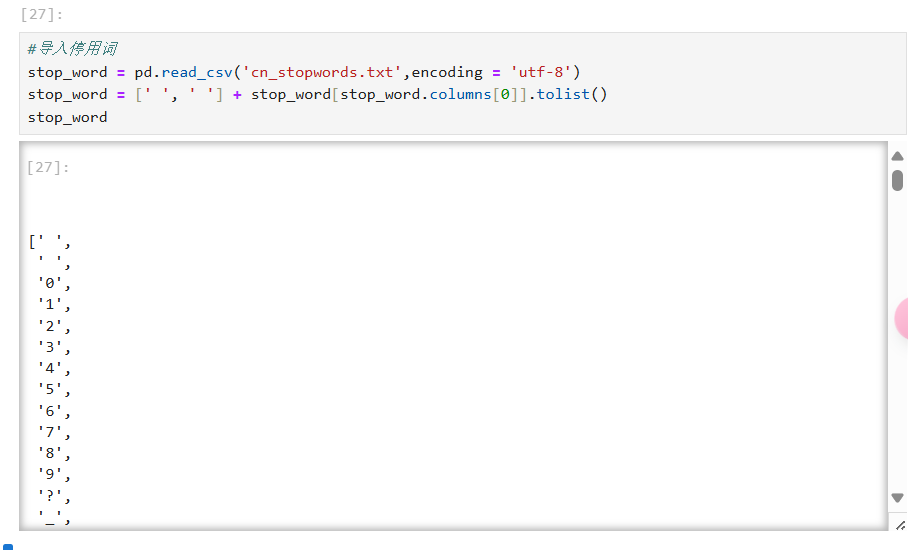Click the output scrollbar thumb

(897, 180)
